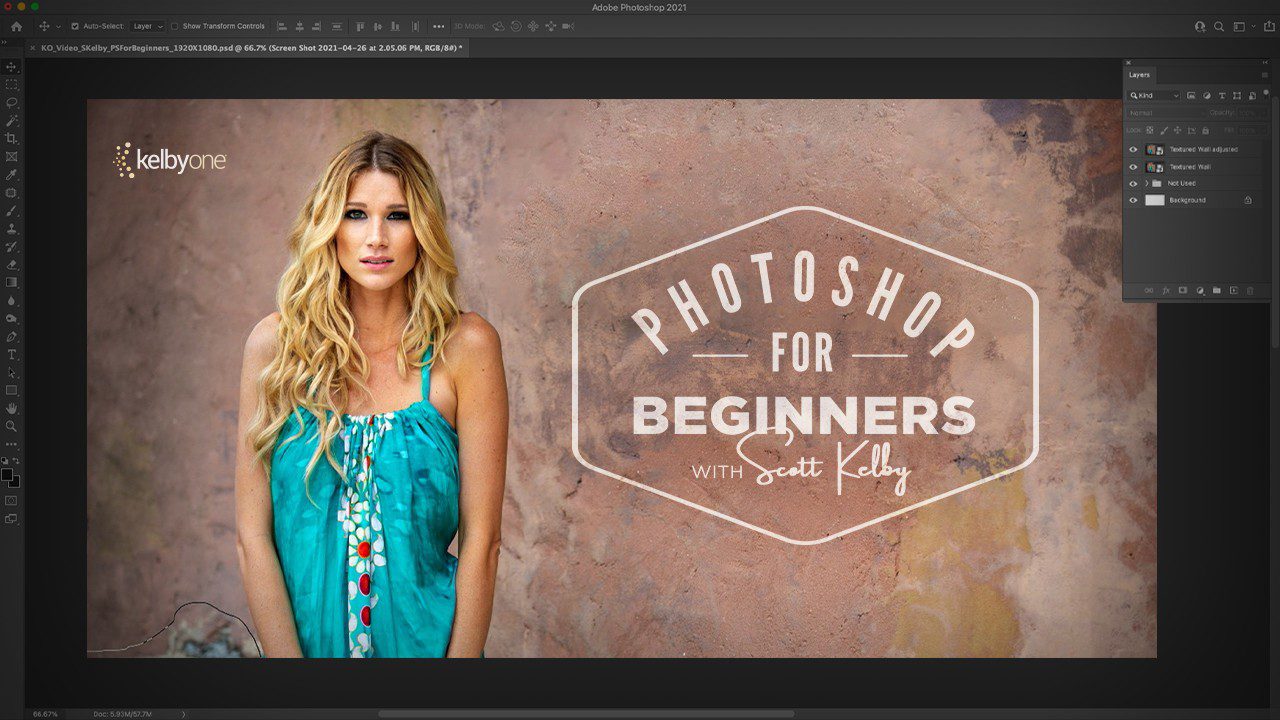Switch to the Layers panel tab

point(1139,75)
